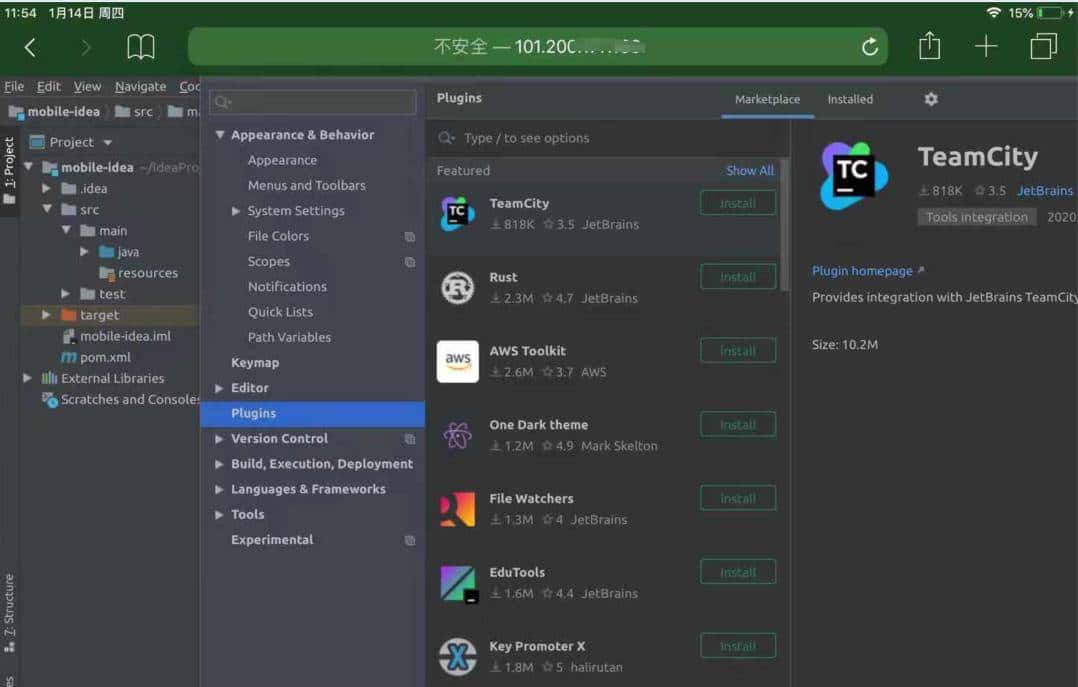Install the TeamCity plugin
Viewport: 1078px width, 687px height.
click(x=737, y=204)
